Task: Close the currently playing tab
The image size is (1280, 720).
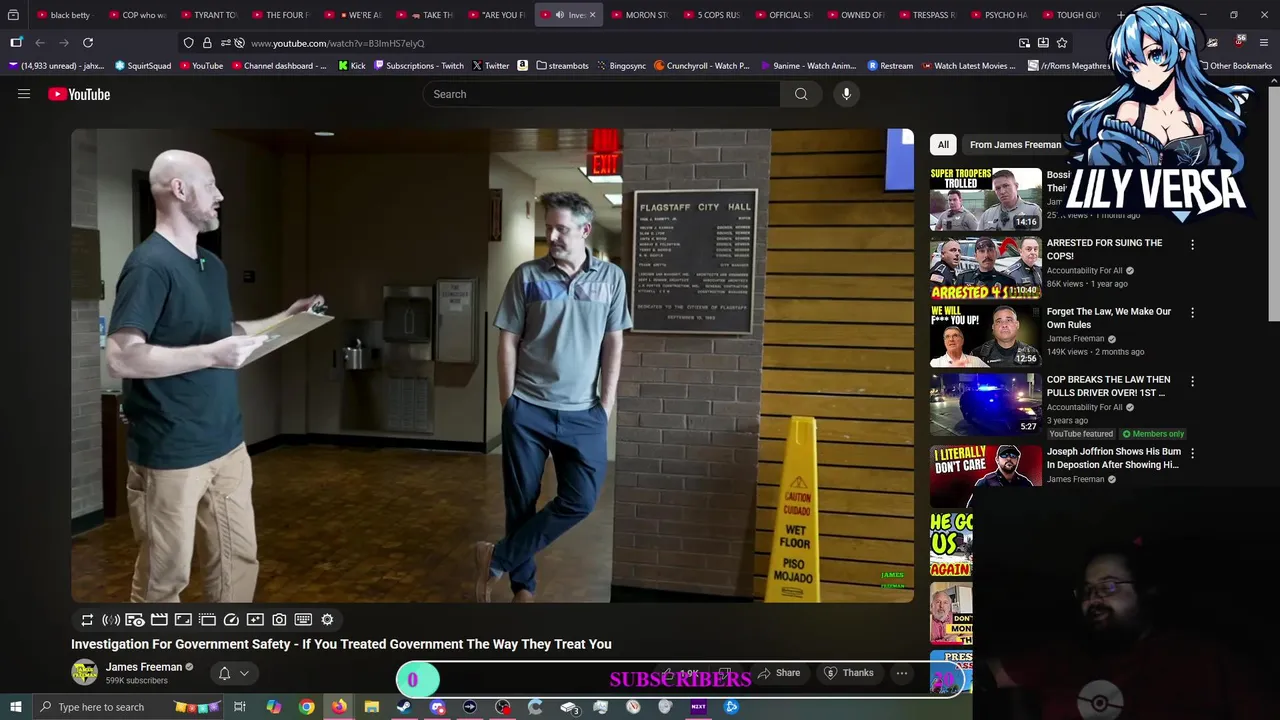Action: coord(592,15)
